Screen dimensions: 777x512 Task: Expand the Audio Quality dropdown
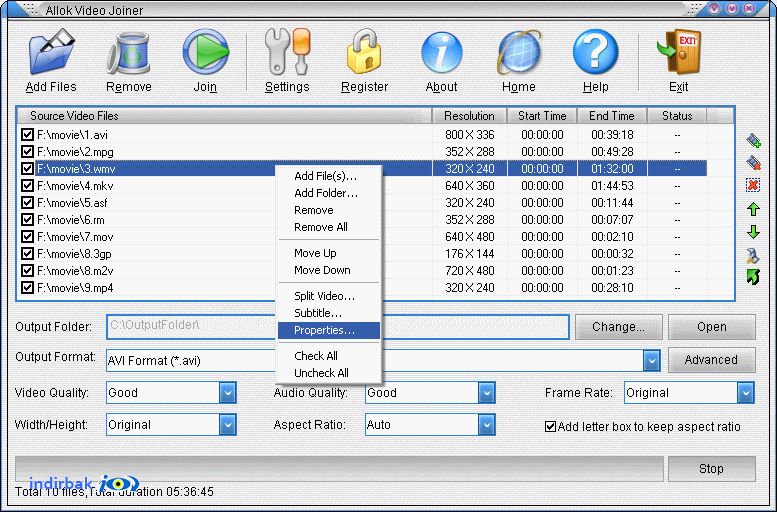coord(487,393)
